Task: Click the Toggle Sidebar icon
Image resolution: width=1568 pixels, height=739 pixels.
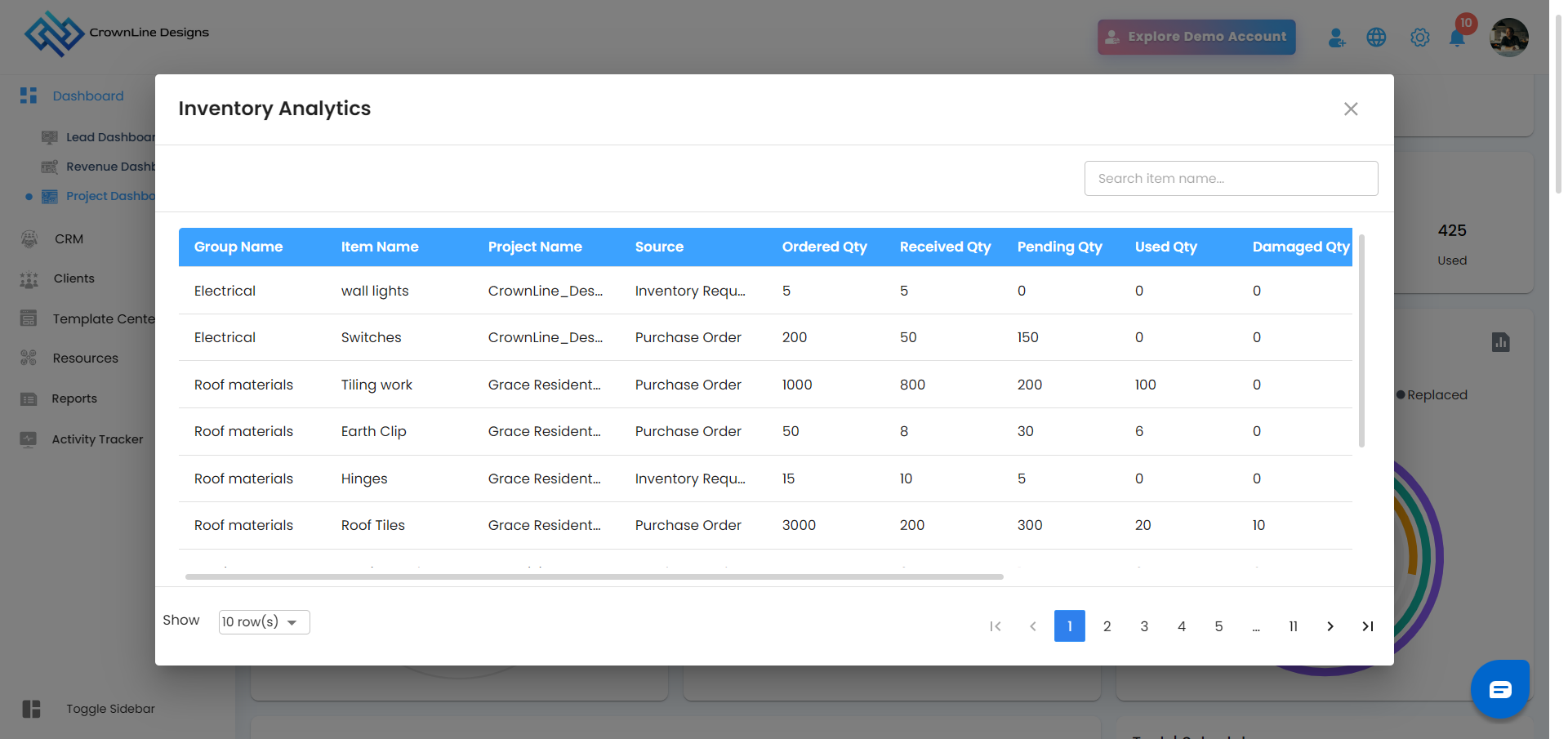Action: (31, 709)
